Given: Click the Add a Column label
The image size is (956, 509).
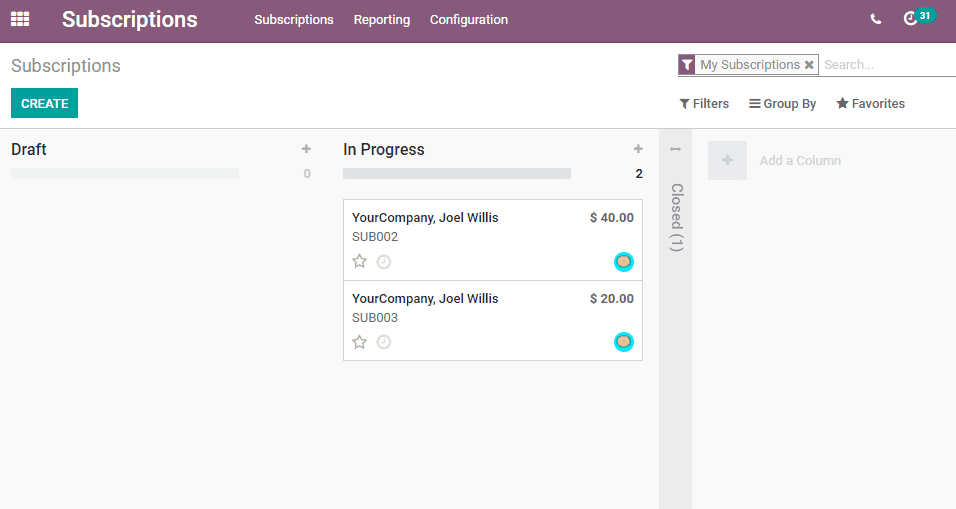Looking at the screenshot, I should [x=800, y=160].
